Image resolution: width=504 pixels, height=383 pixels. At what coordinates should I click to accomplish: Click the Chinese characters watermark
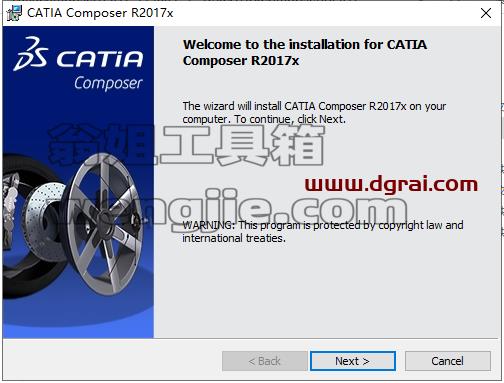coord(186,145)
